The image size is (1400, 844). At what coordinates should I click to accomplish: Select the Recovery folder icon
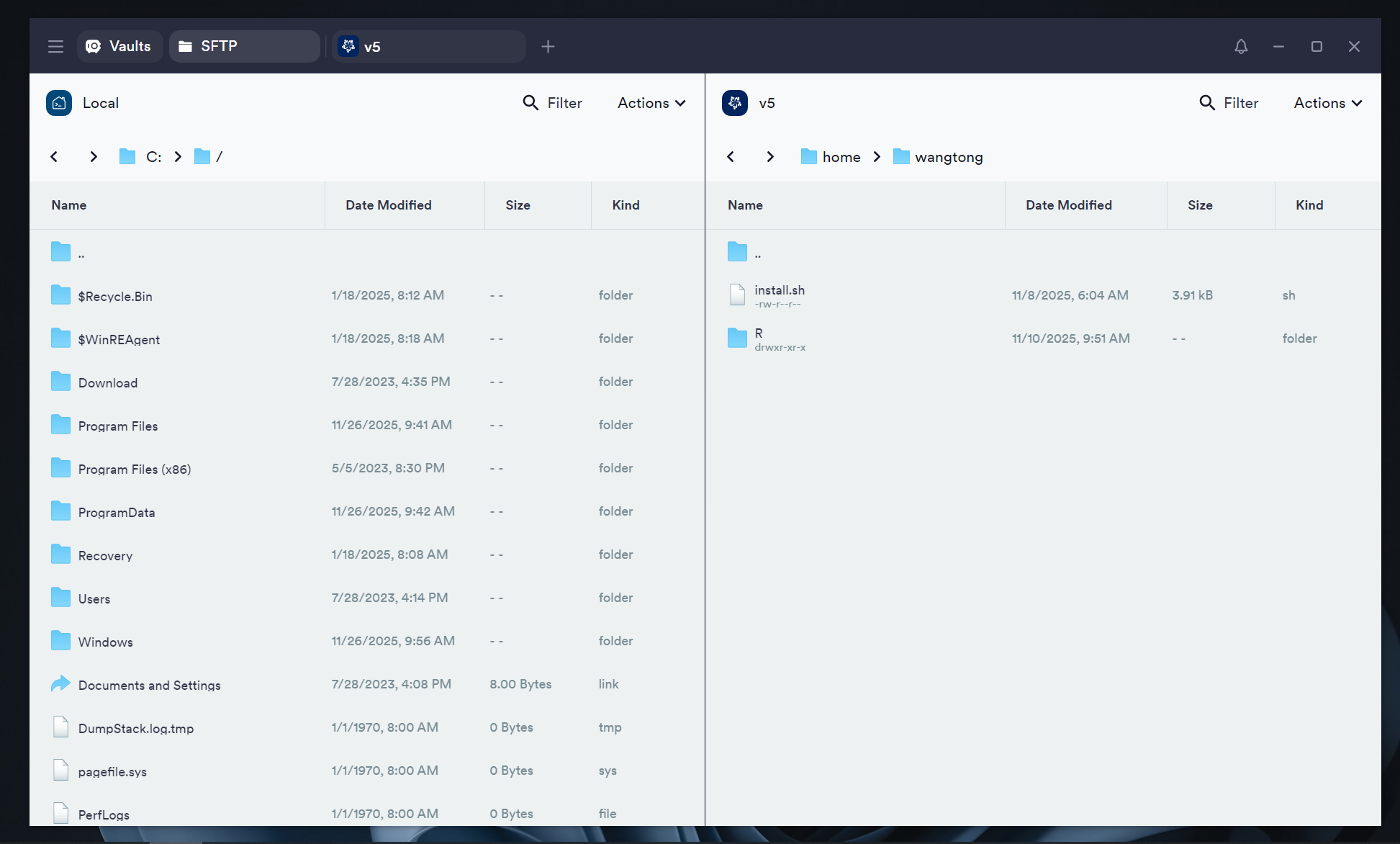[61, 555]
